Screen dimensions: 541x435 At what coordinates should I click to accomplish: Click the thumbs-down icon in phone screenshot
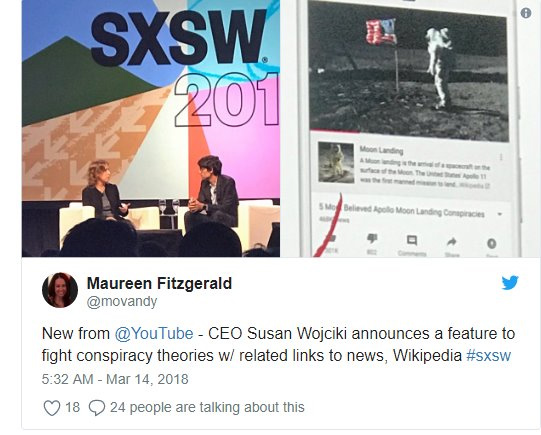372,238
